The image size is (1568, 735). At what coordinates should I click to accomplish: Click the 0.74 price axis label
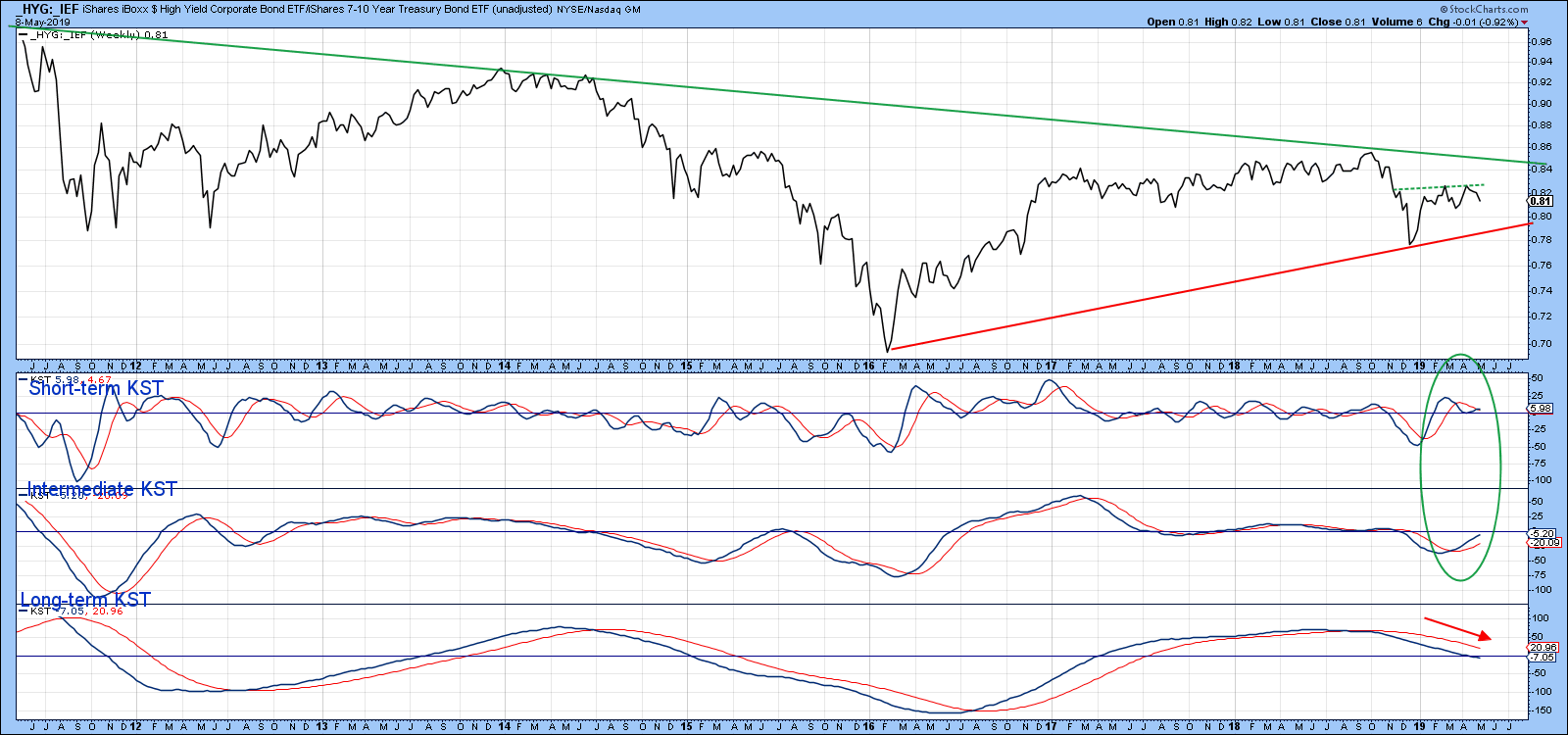pos(1542,290)
